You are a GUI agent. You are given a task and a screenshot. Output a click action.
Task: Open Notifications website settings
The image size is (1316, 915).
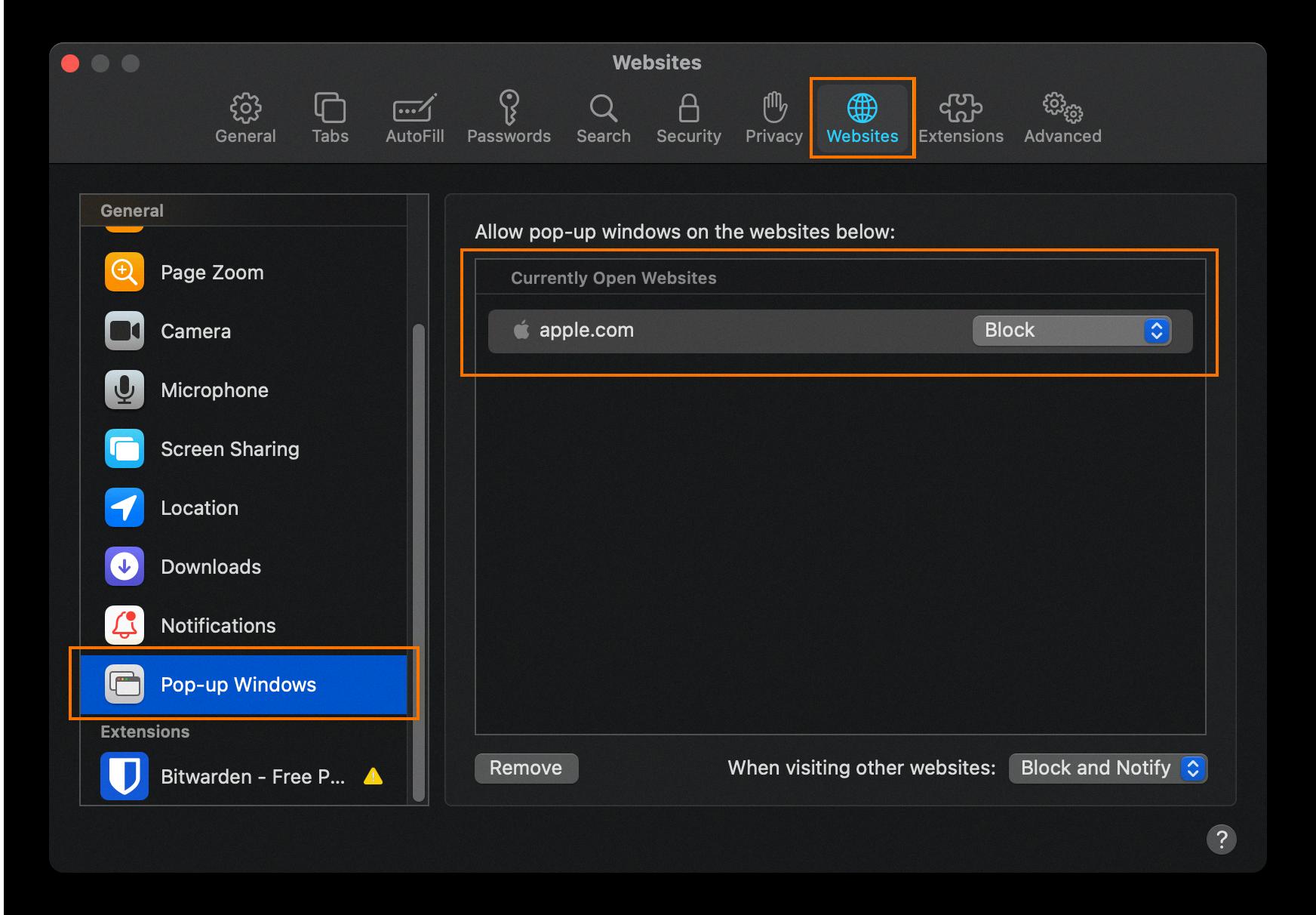[x=217, y=625]
